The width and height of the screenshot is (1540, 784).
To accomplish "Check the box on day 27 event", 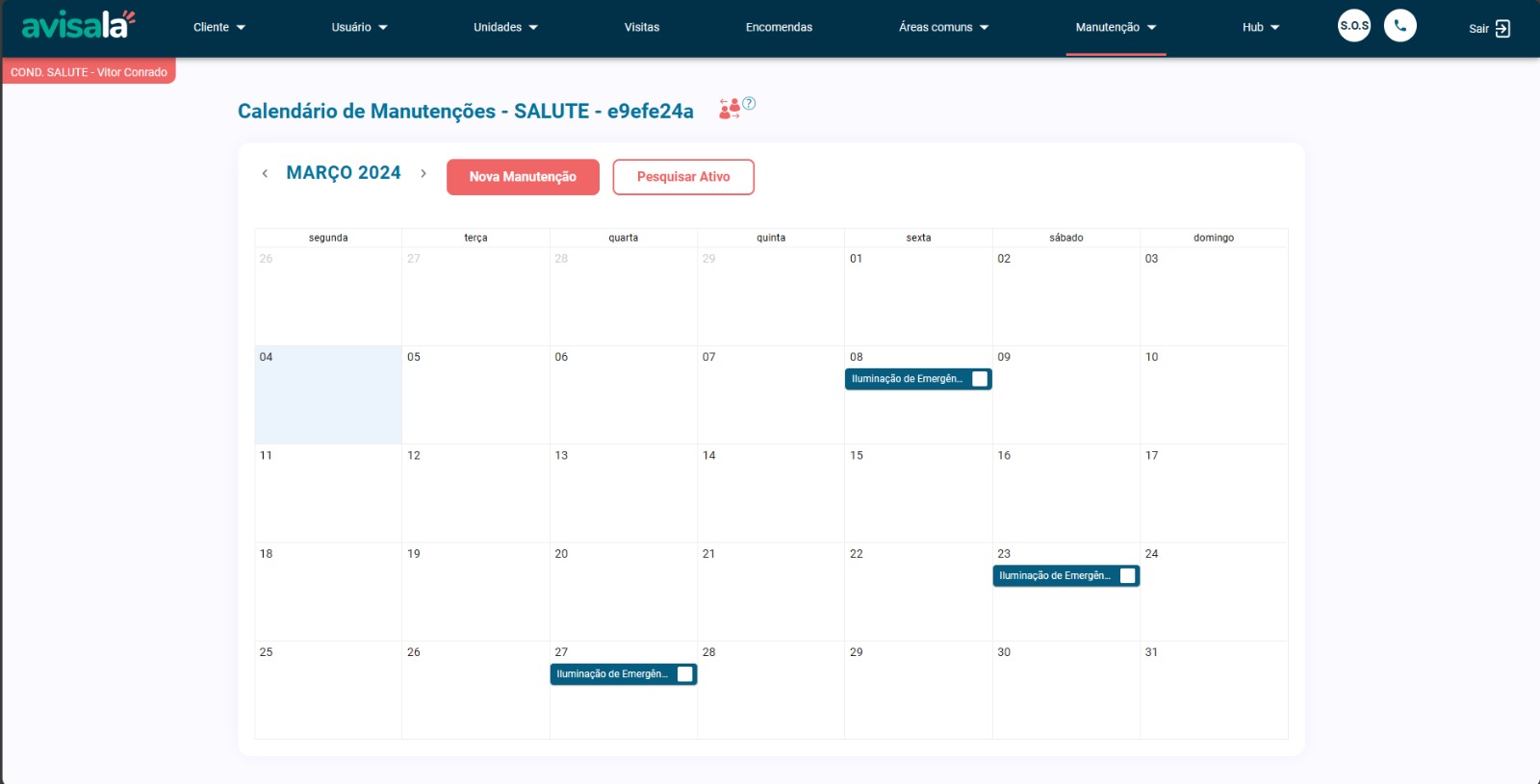I will 685,674.
